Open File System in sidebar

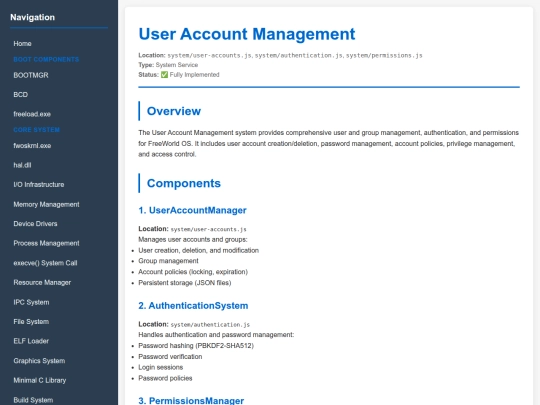coord(31,322)
